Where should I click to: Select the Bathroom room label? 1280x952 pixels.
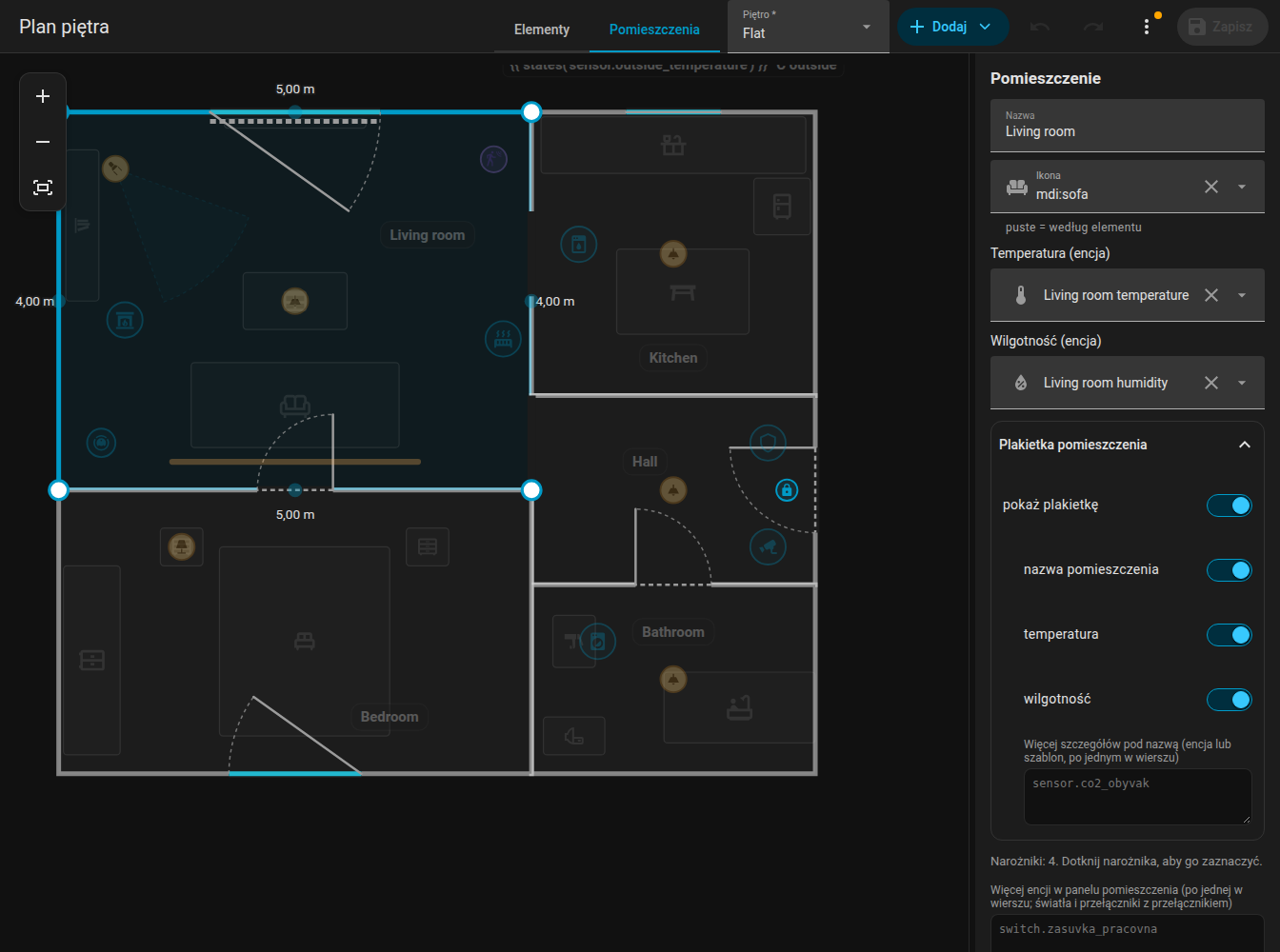pos(673,632)
